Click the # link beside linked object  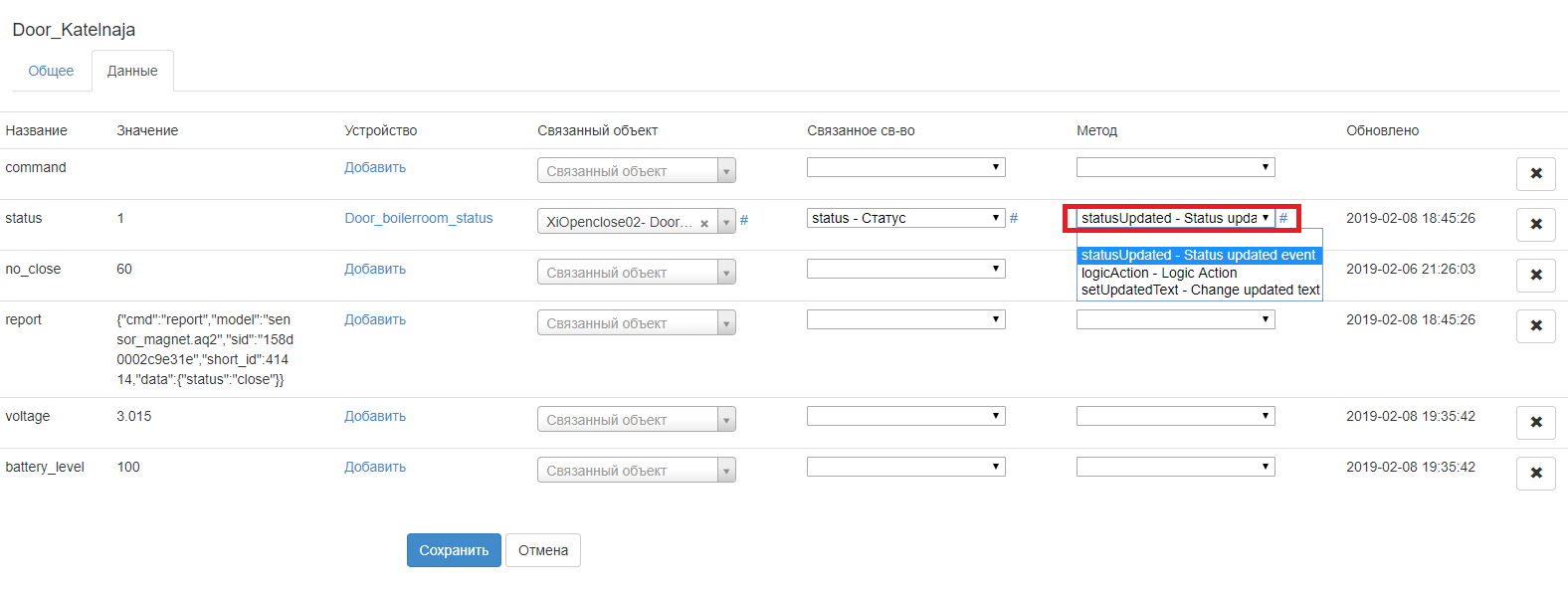pos(744,220)
